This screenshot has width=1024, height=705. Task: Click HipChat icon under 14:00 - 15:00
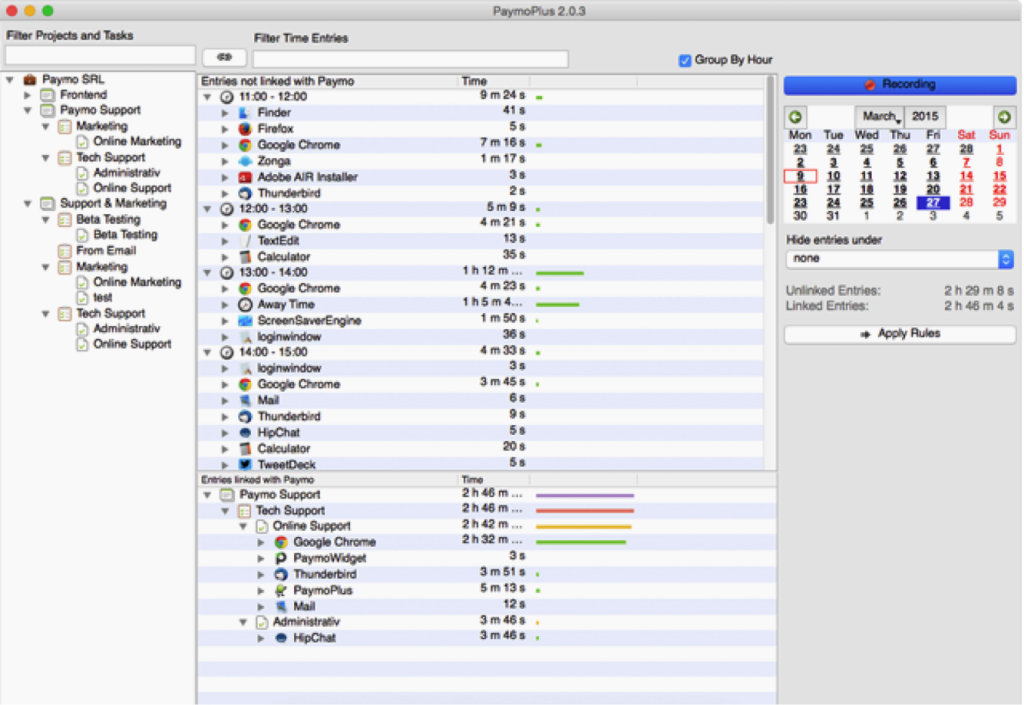245,432
